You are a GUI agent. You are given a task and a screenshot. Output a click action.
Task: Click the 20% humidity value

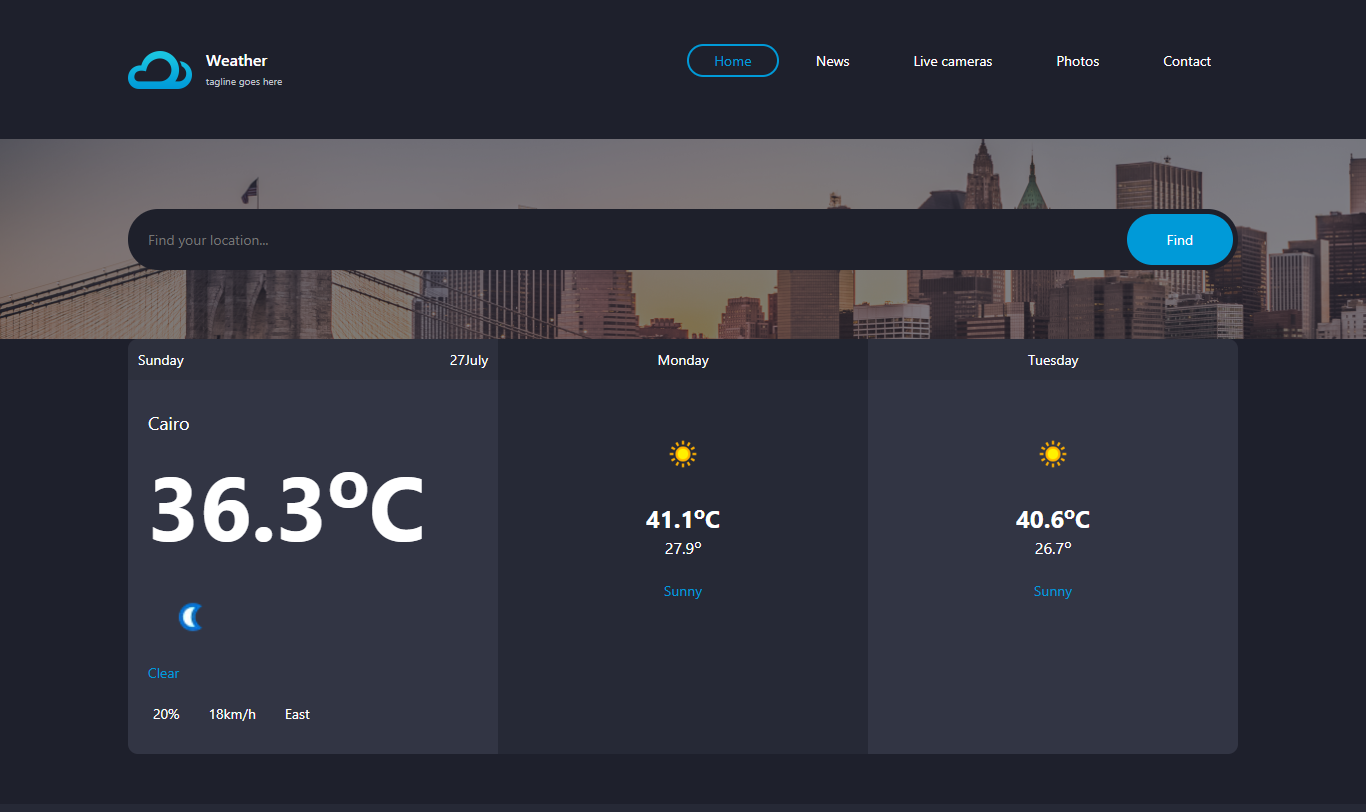[x=166, y=714]
